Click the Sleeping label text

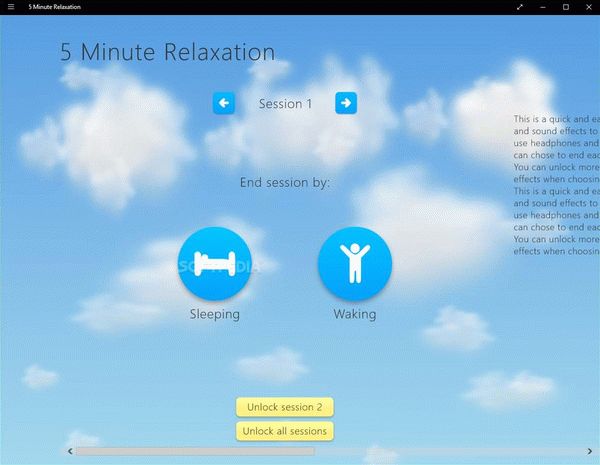click(x=215, y=314)
